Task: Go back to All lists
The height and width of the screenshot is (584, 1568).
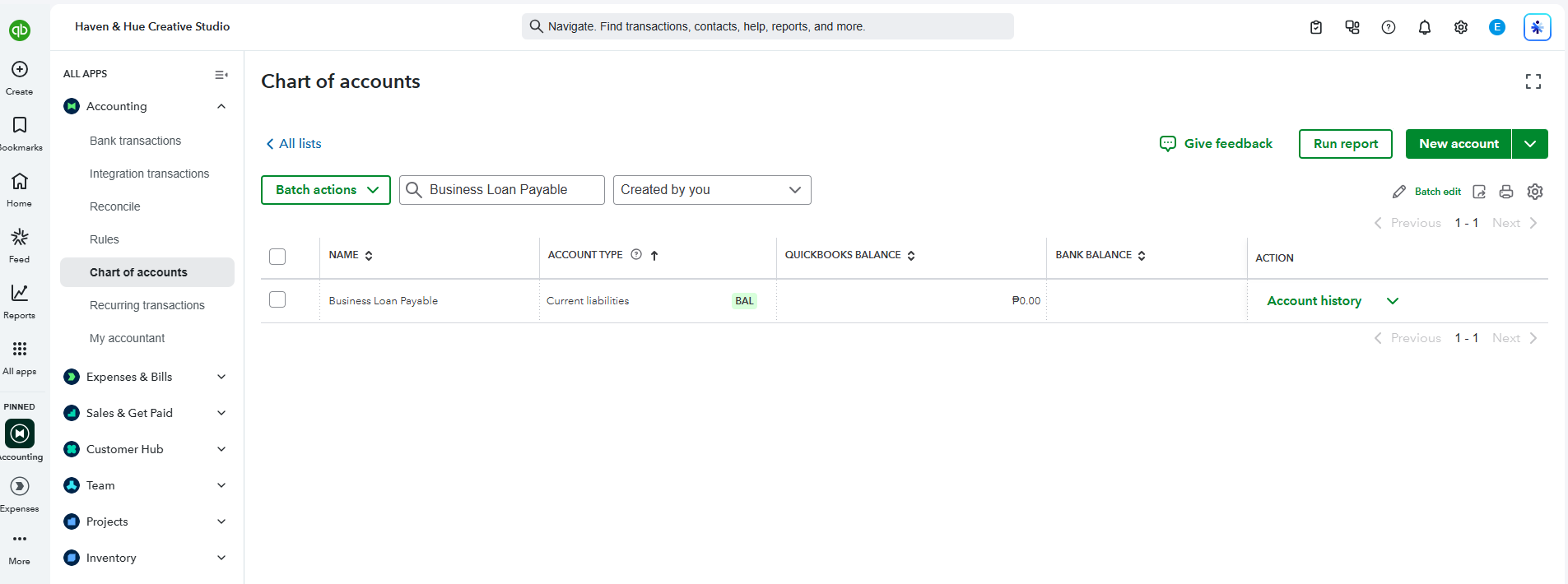Action: tap(293, 144)
